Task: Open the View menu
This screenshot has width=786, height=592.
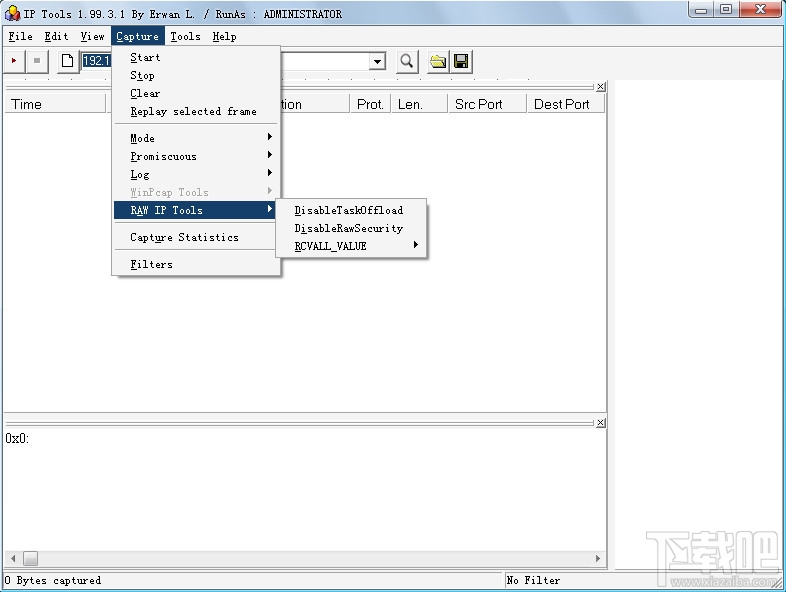Action: click(x=93, y=37)
